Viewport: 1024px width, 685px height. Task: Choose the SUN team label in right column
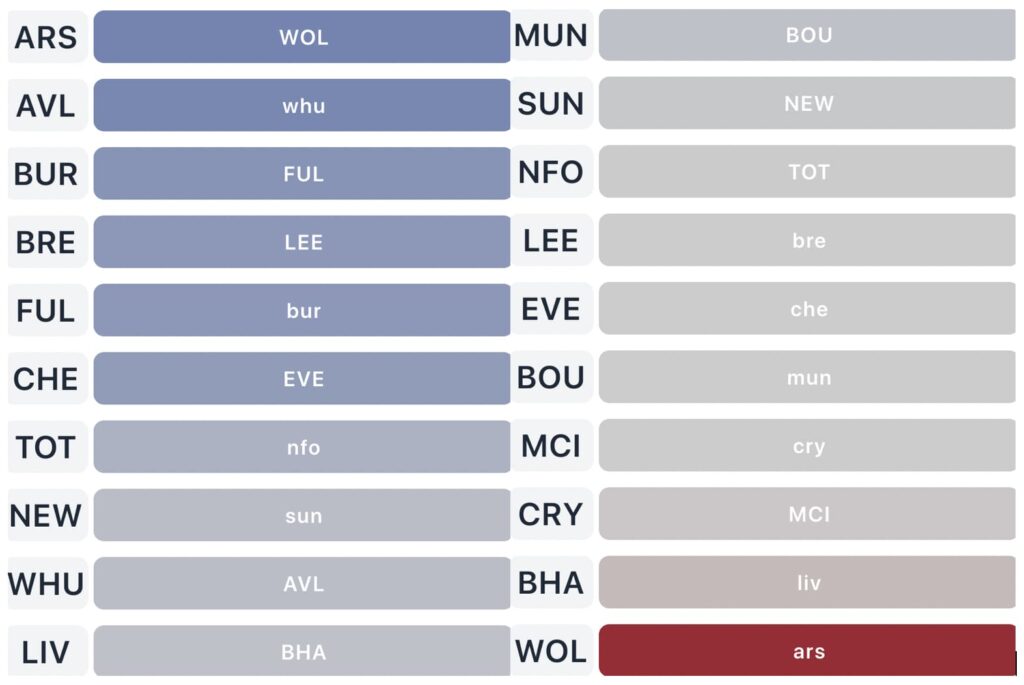point(551,103)
